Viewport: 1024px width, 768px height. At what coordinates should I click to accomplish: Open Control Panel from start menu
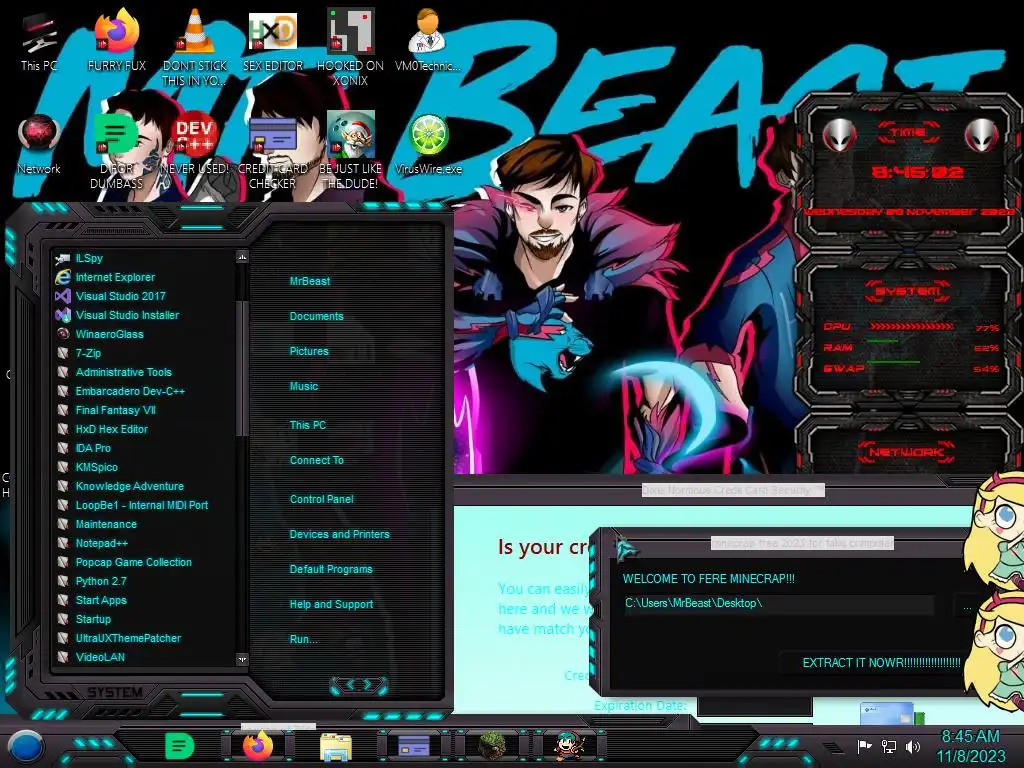(x=321, y=499)
